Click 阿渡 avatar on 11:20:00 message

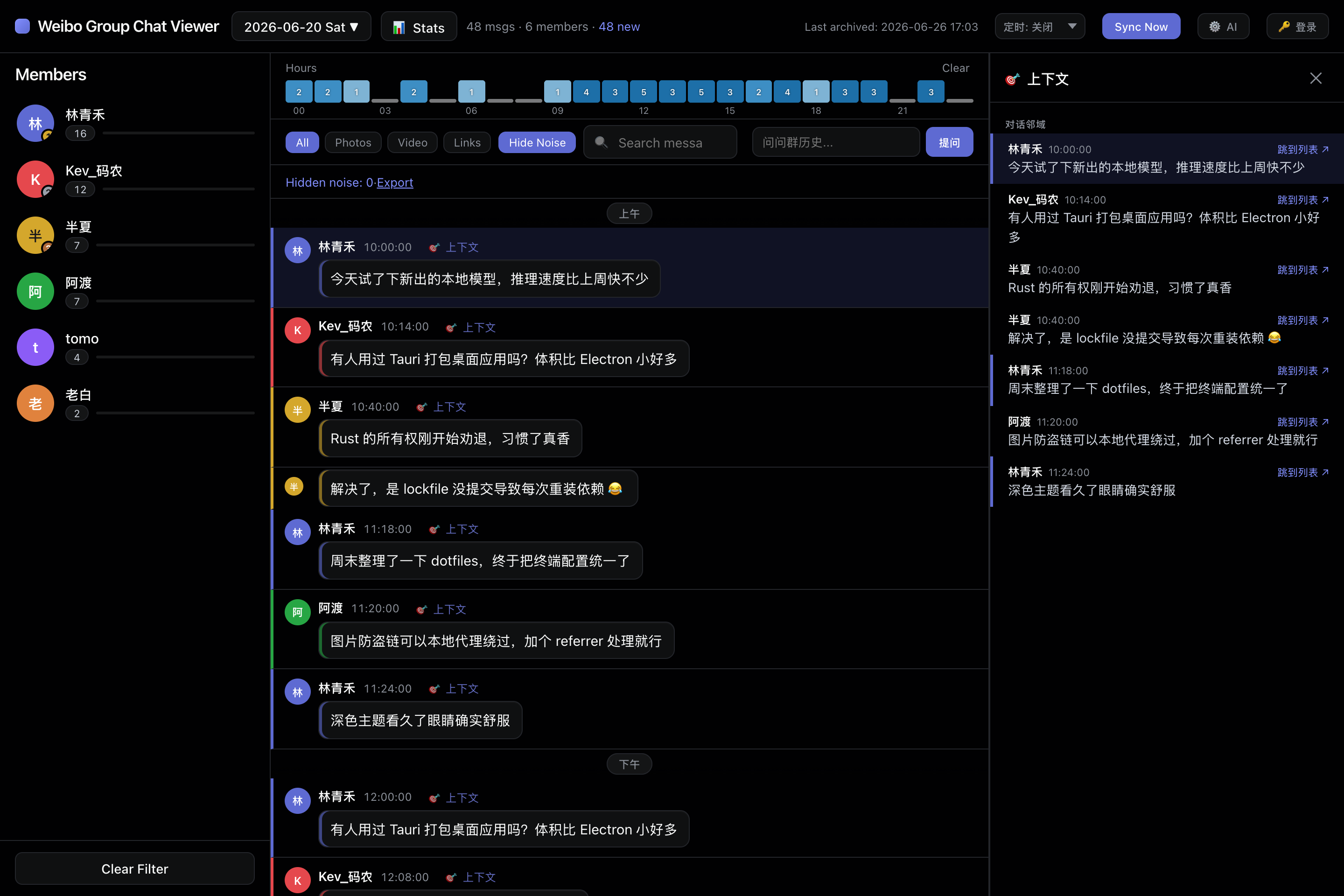298,612
